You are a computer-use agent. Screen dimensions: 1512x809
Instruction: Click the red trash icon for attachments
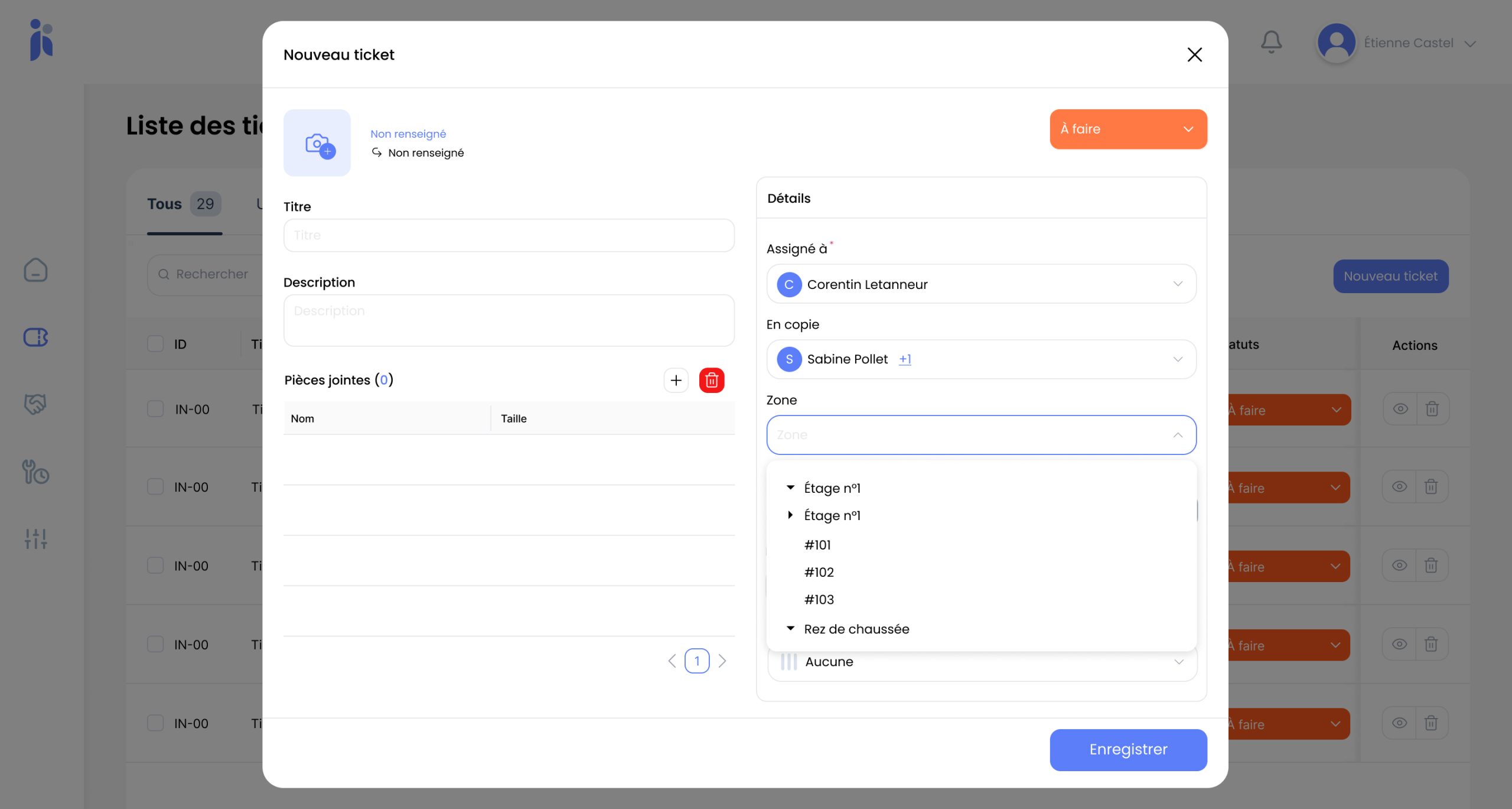tap(711, 380)
